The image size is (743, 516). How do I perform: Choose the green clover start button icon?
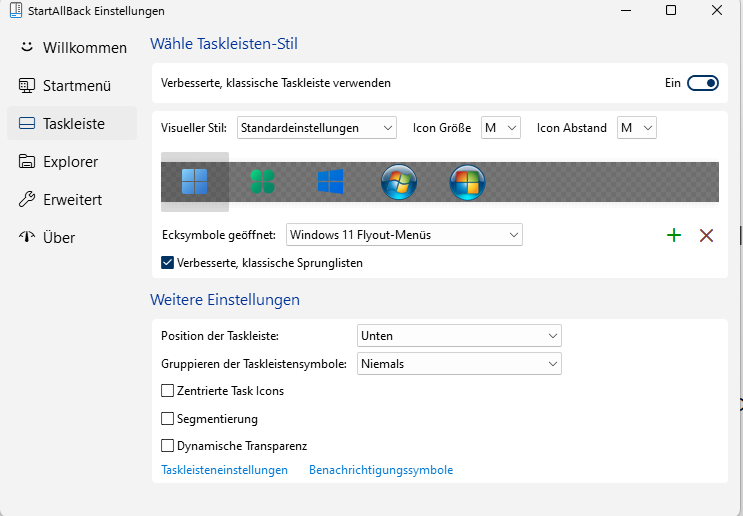(262, 182)
